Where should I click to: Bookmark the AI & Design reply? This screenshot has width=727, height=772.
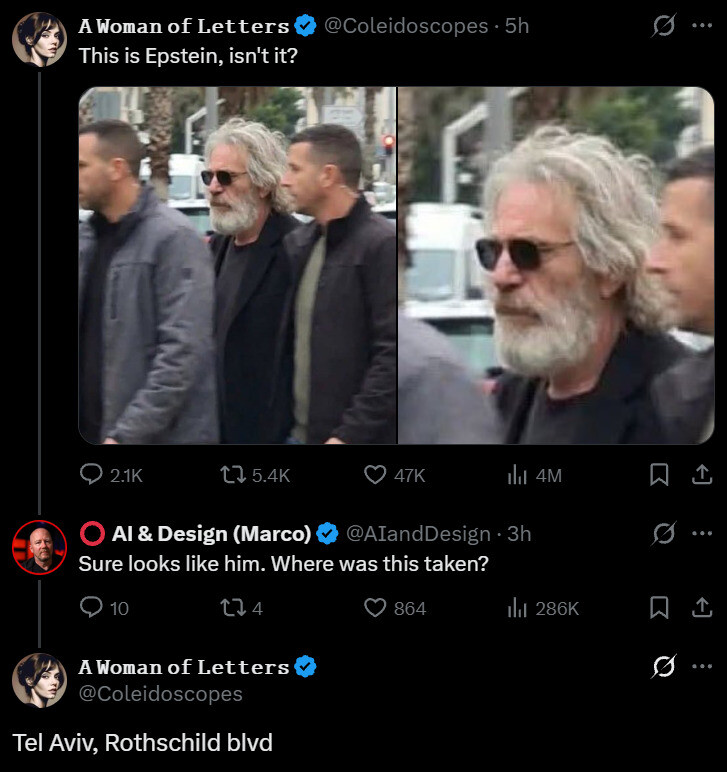(659, 607)
